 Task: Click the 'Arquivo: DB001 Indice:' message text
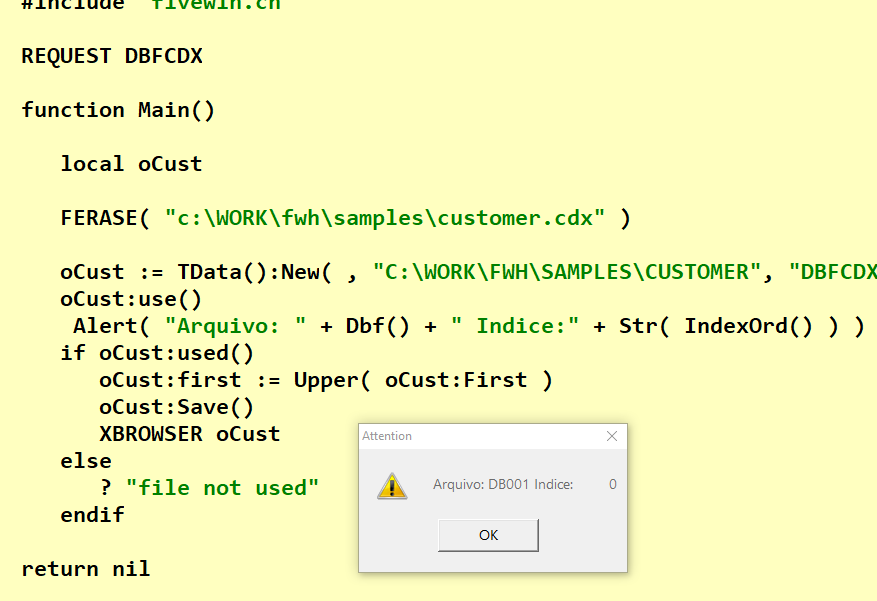point(503,484)
